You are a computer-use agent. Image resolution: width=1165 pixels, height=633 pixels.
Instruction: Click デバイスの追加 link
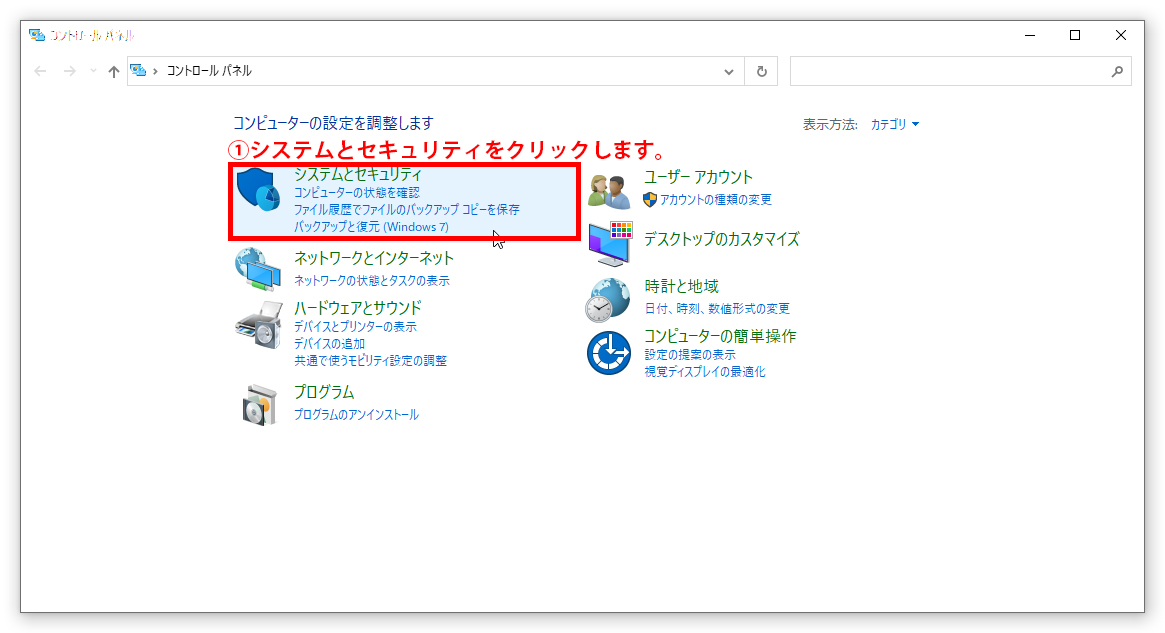[329, 343]
